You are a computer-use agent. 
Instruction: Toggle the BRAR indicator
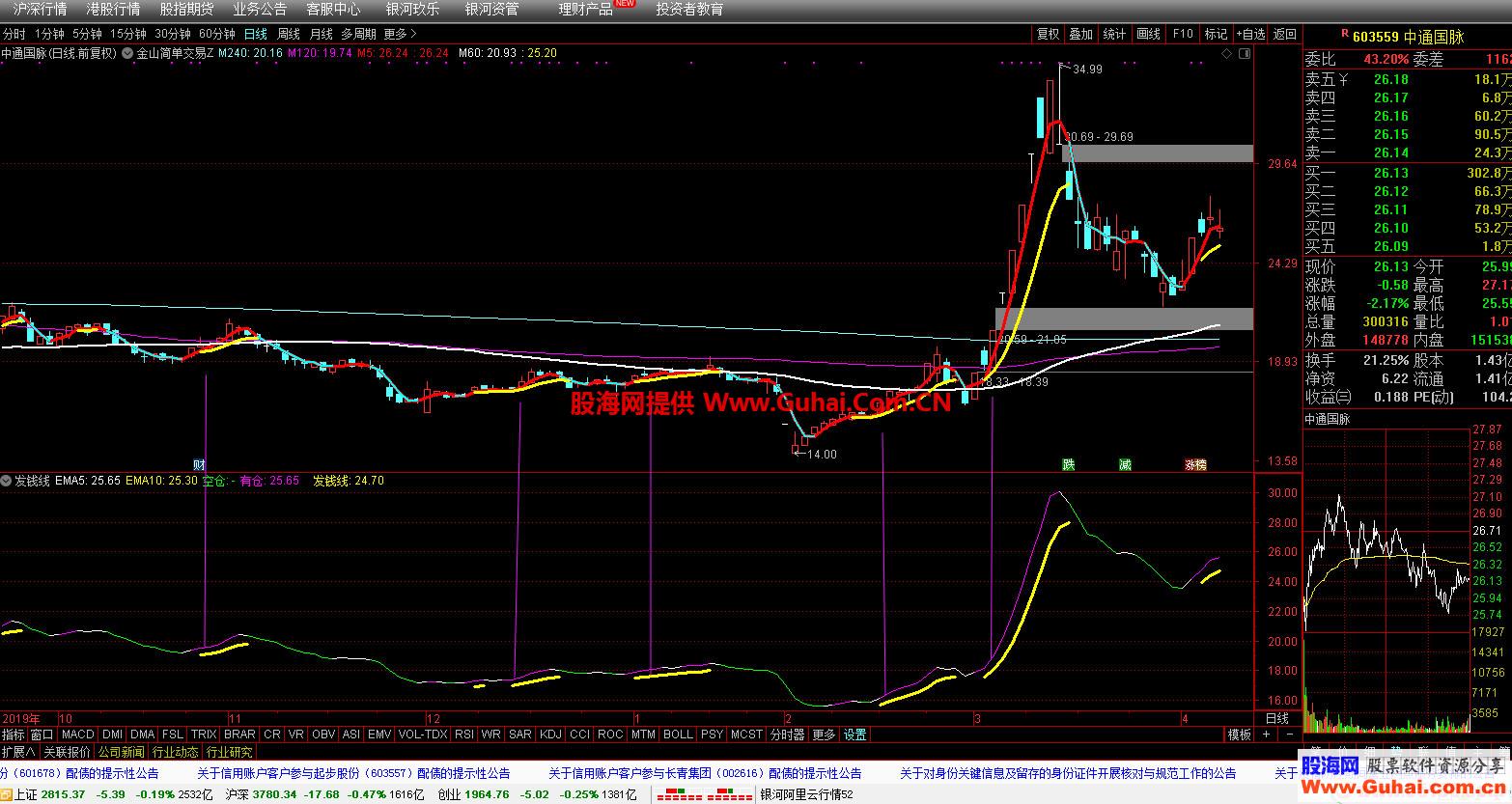(x=239, y=735)
